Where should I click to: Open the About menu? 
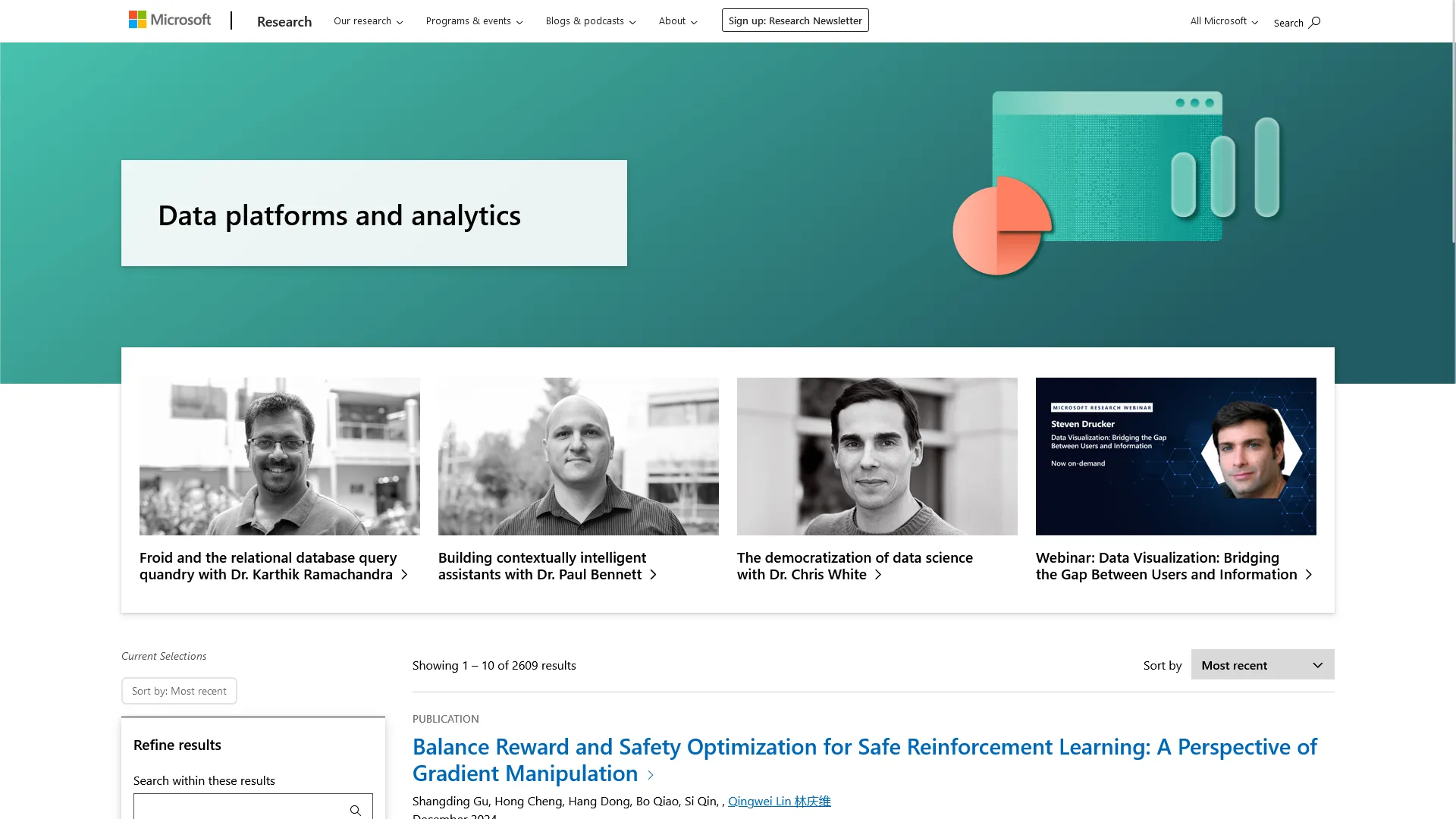676,20
